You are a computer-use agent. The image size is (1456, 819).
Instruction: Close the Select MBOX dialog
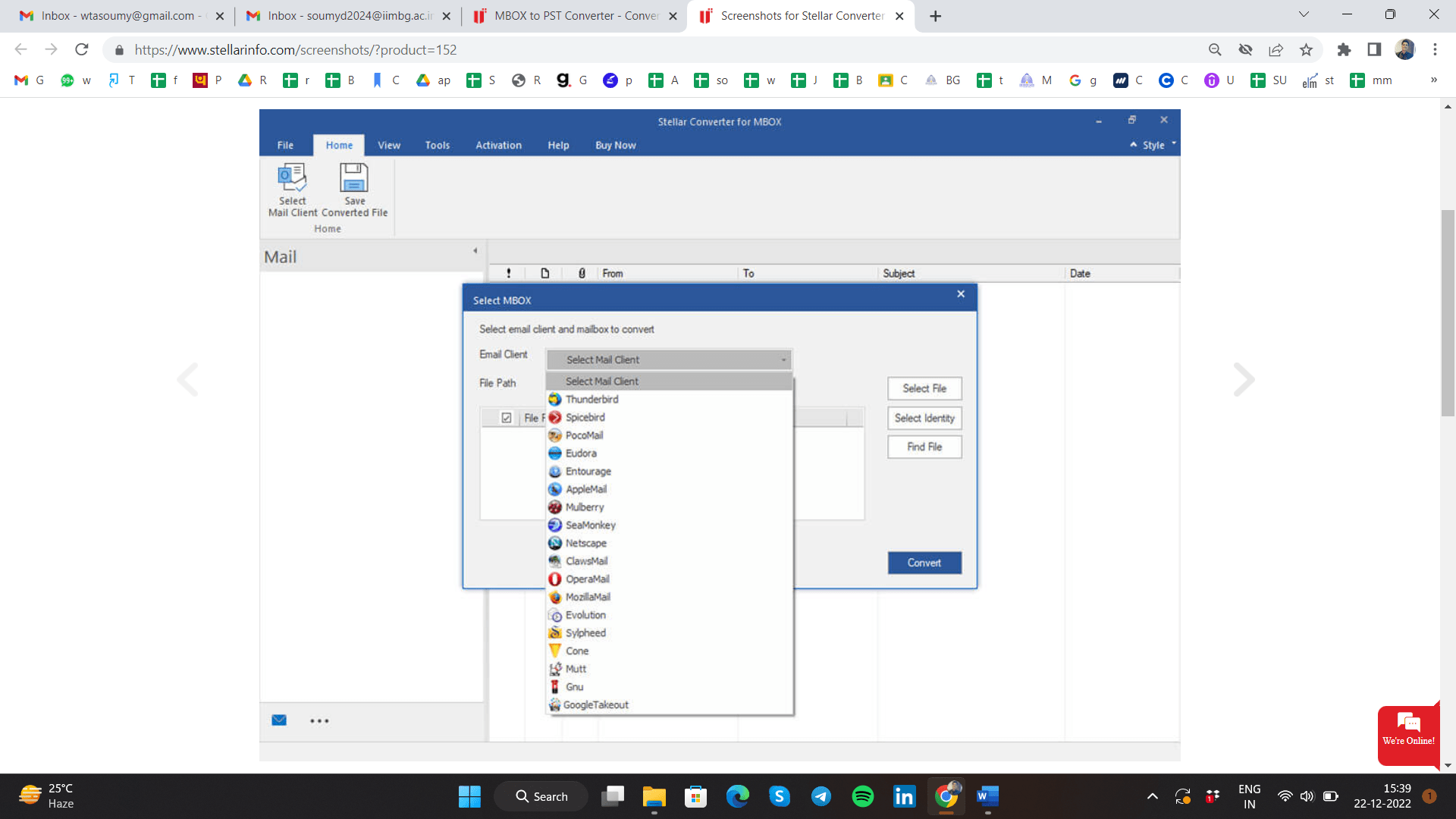[961, 294]
